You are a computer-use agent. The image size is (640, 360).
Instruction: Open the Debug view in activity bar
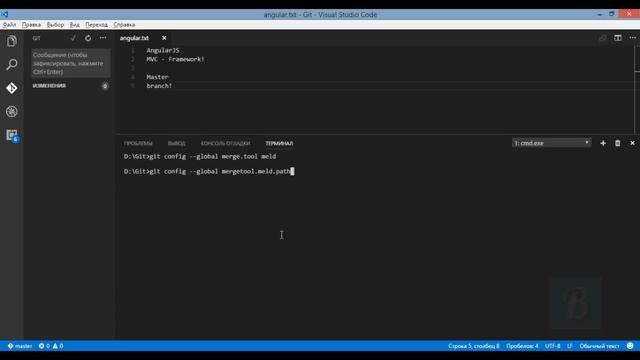coord(12,111)
